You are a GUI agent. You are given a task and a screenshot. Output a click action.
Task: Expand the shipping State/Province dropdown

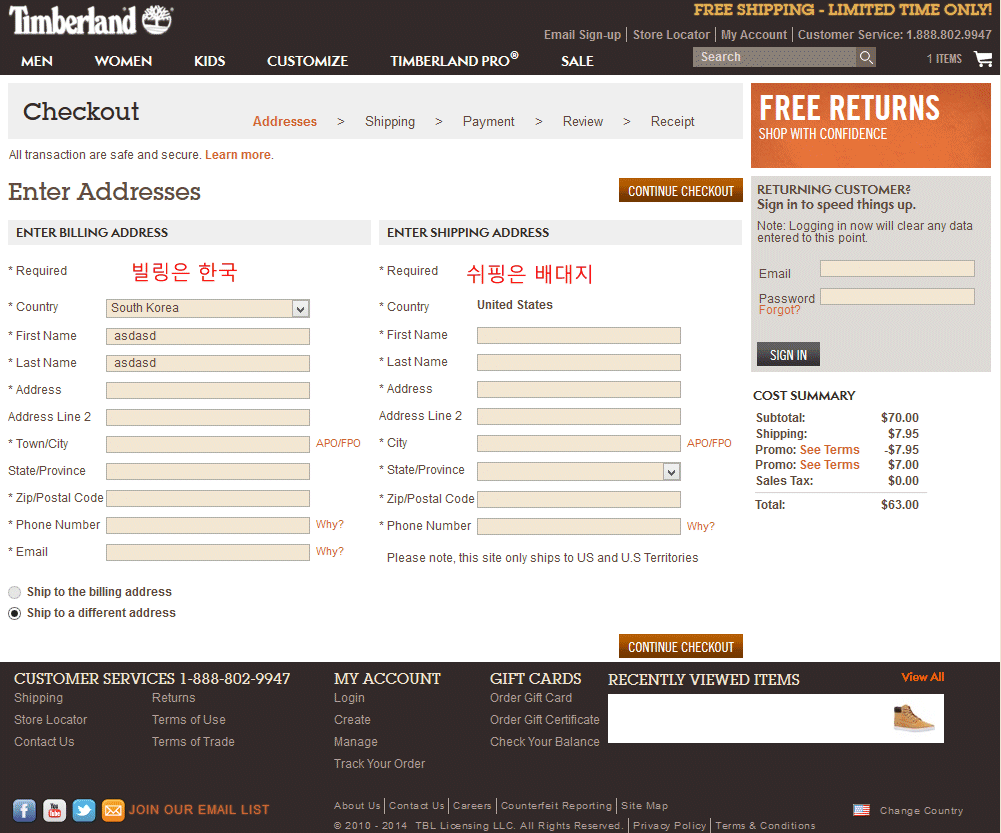click(578, 471)
